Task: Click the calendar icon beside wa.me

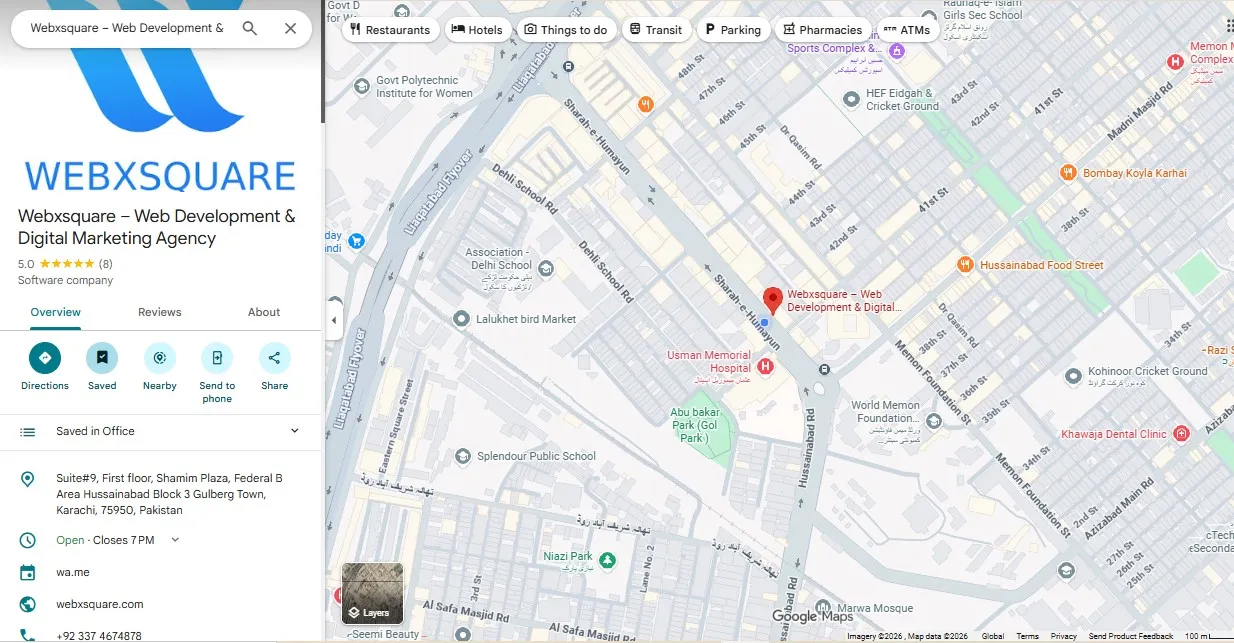Action: click(28, 572)
